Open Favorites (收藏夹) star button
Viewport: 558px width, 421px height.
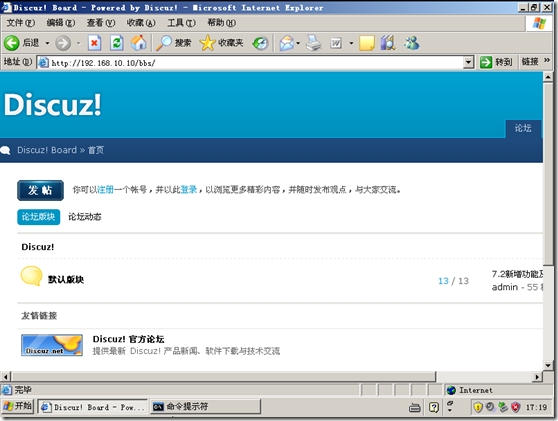pos(221,43)
